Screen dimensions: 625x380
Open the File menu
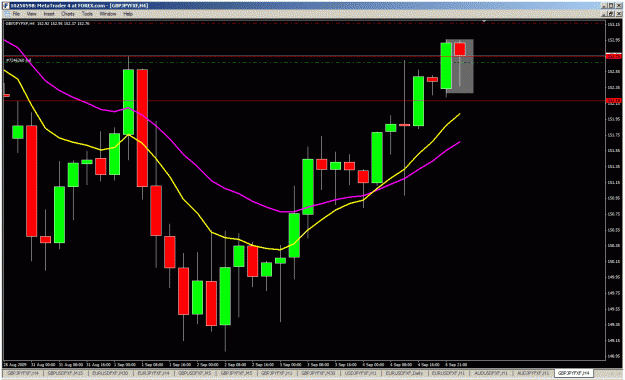tap(16, 14)
